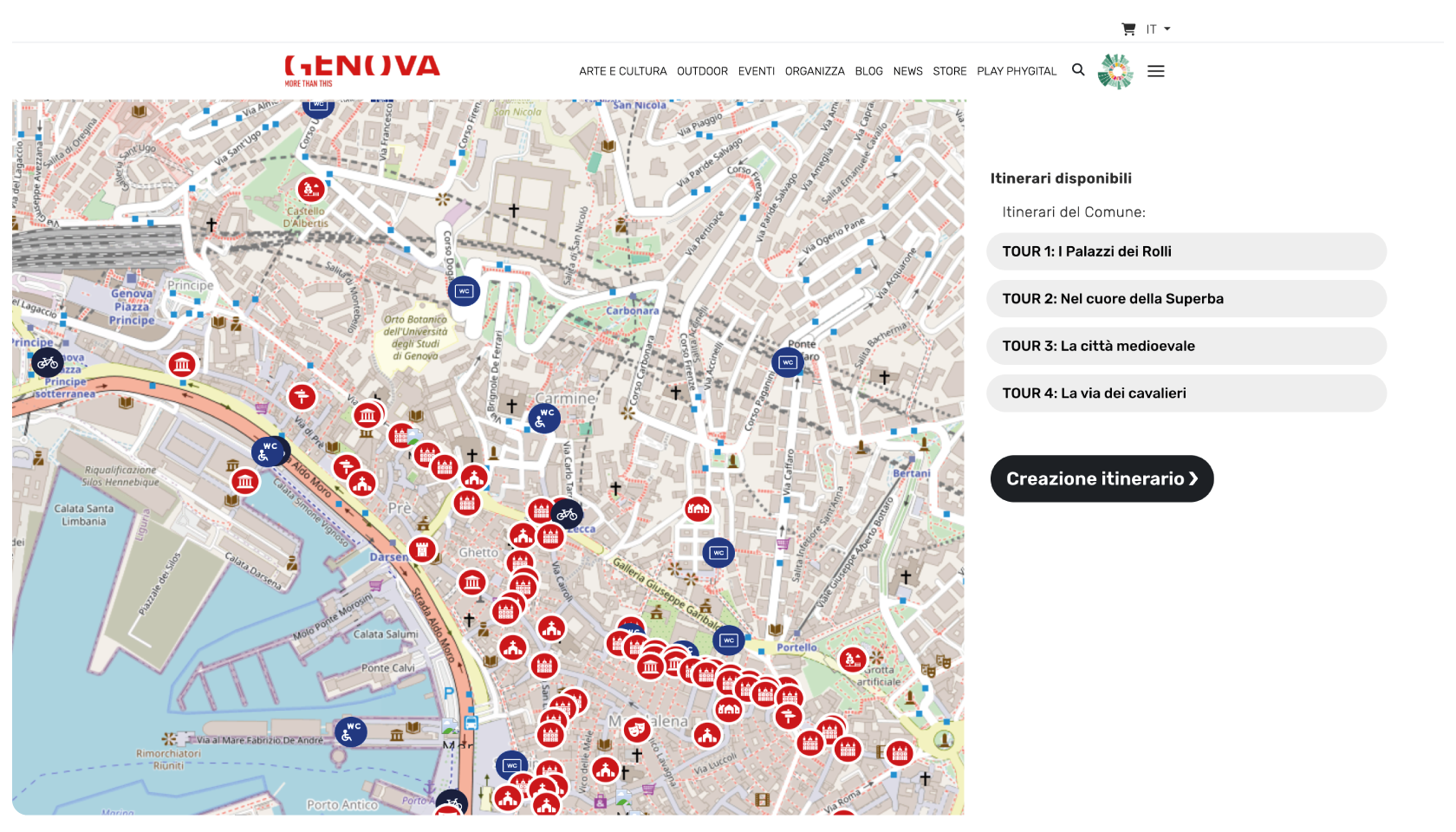1456x832 pixels.
Task: Click the search magnifier icon
Action: point(1078,70)
